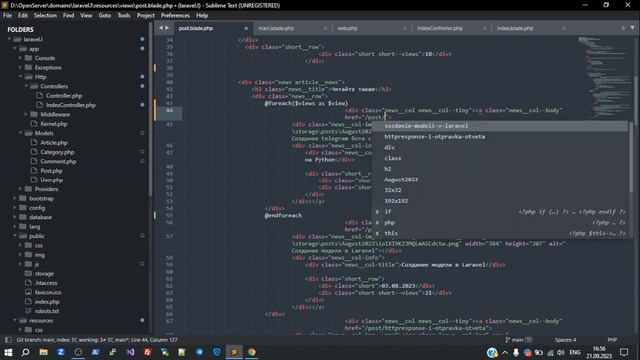Open FileZilla from taskbar

point(147,352)
